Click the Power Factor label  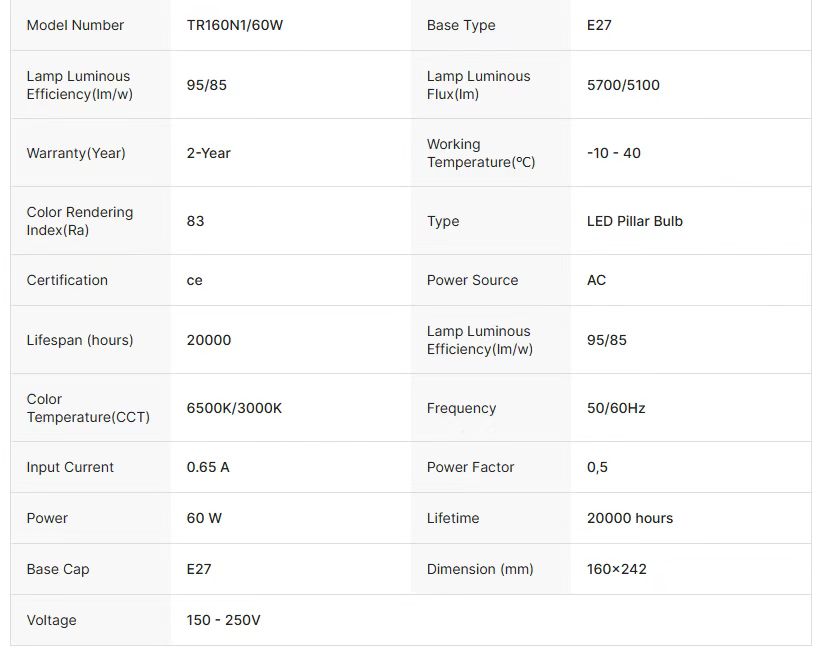[470, 467]
